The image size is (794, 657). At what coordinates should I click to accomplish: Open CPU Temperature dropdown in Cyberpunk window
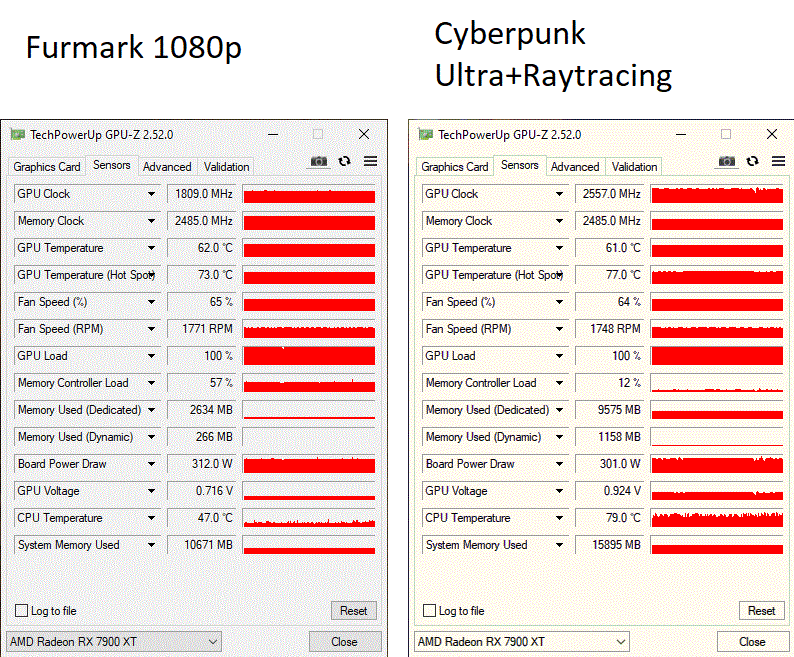click(x=560, y=518)
